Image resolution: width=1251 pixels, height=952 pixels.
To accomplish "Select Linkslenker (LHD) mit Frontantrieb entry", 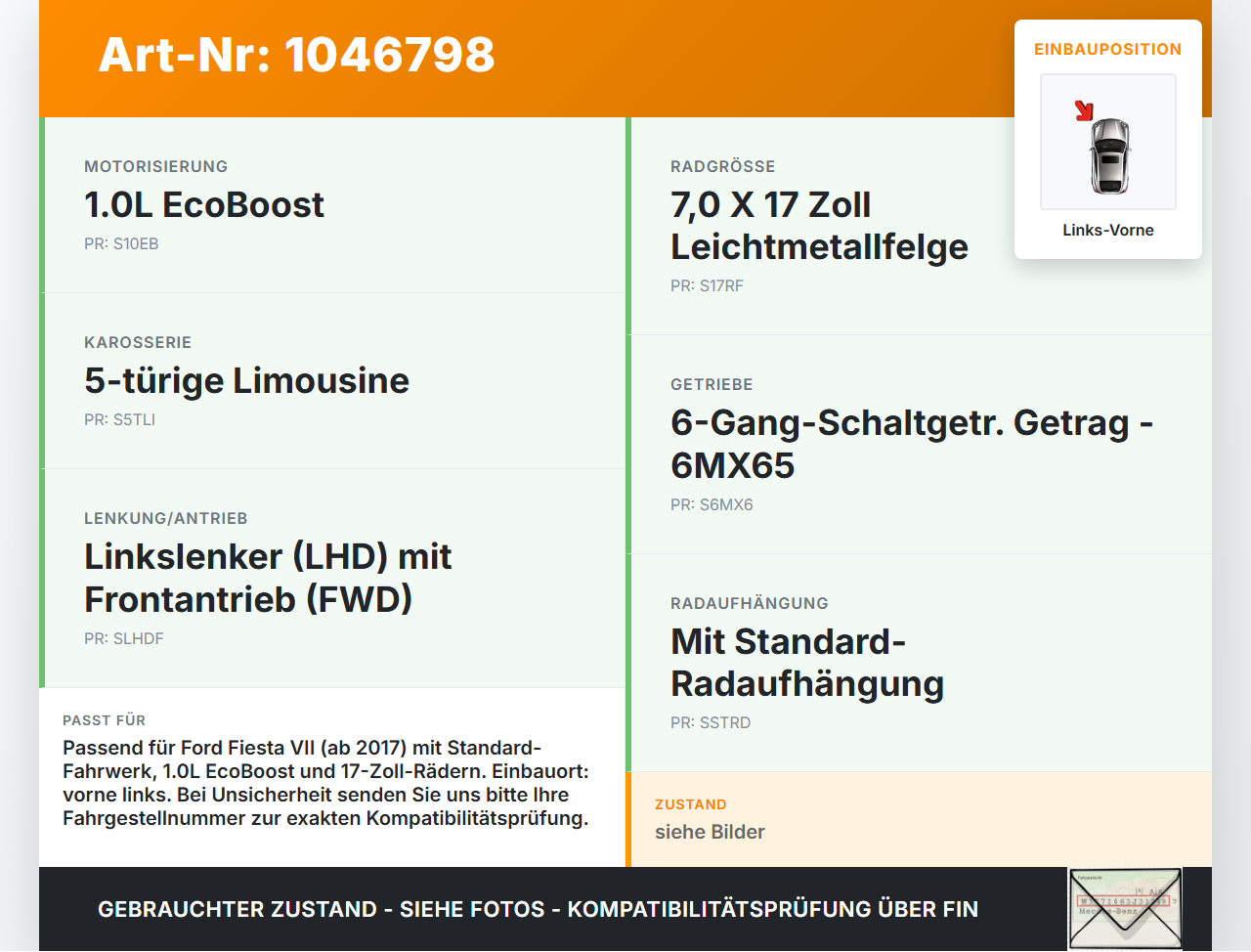I will point(268,578).
